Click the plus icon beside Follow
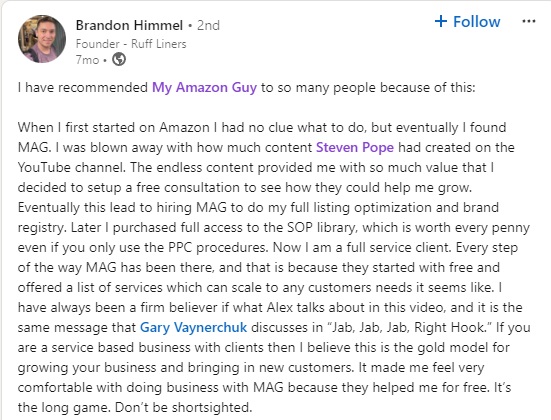This screenshot has height=420, width=551. (441, 21)
